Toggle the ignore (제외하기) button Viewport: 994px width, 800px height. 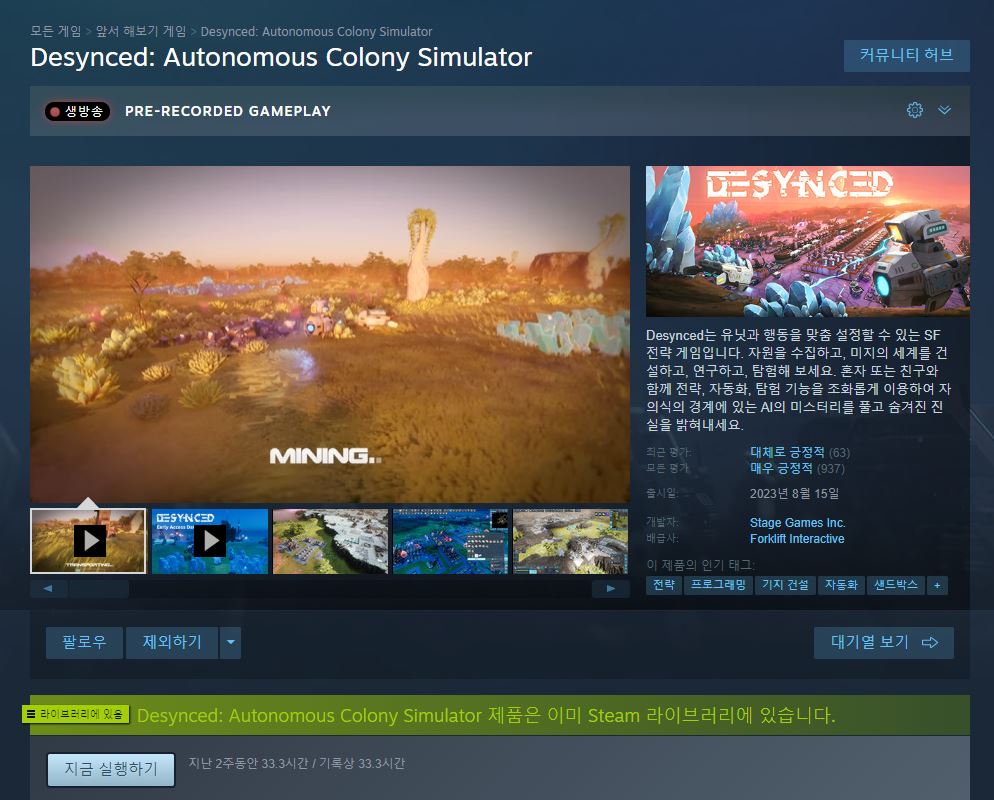click(x=172, y=643)
